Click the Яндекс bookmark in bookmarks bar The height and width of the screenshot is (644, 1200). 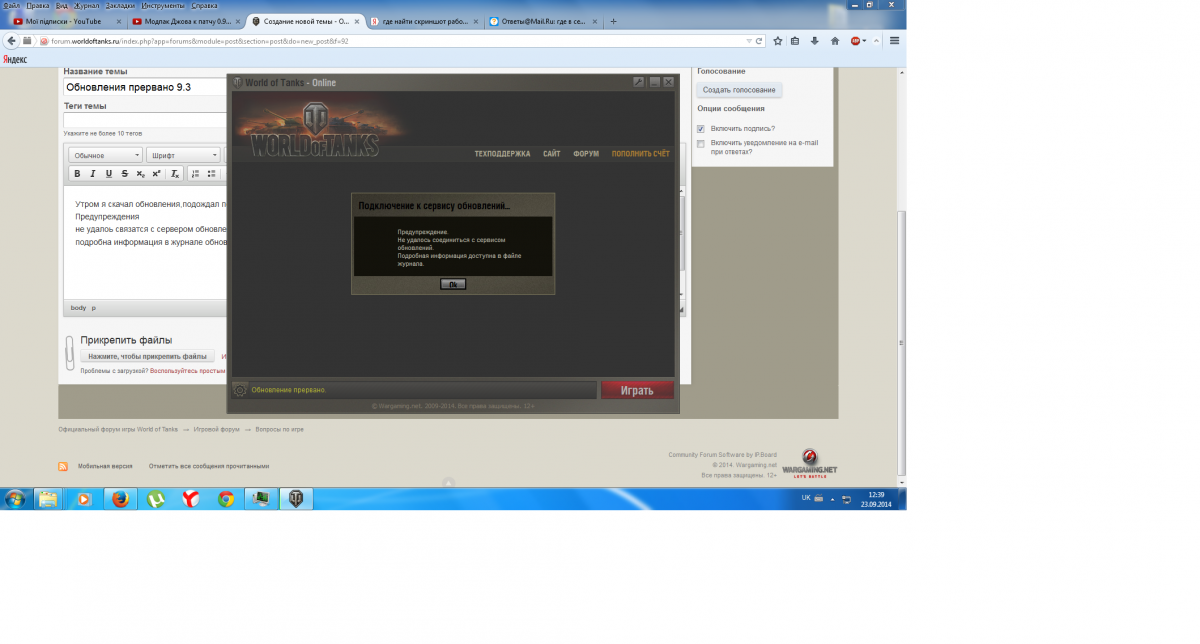click(15, 60)
